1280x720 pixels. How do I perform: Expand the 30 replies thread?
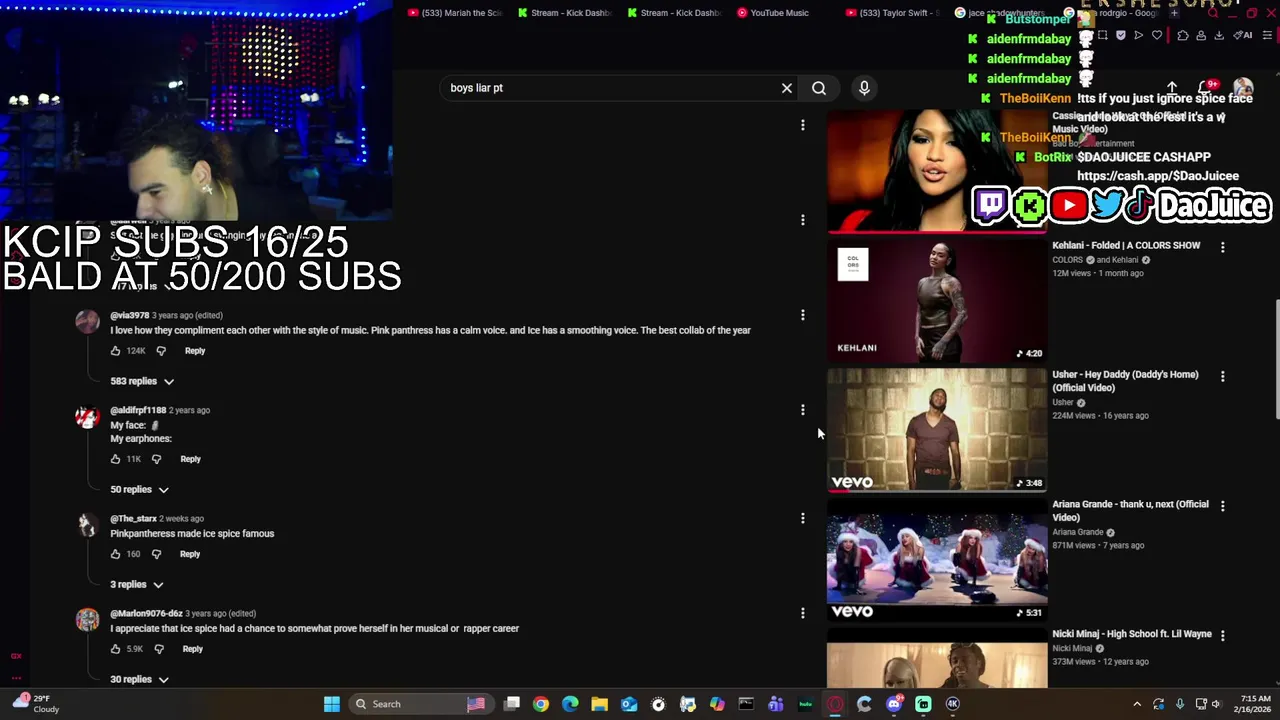click(x=139, y=679)
